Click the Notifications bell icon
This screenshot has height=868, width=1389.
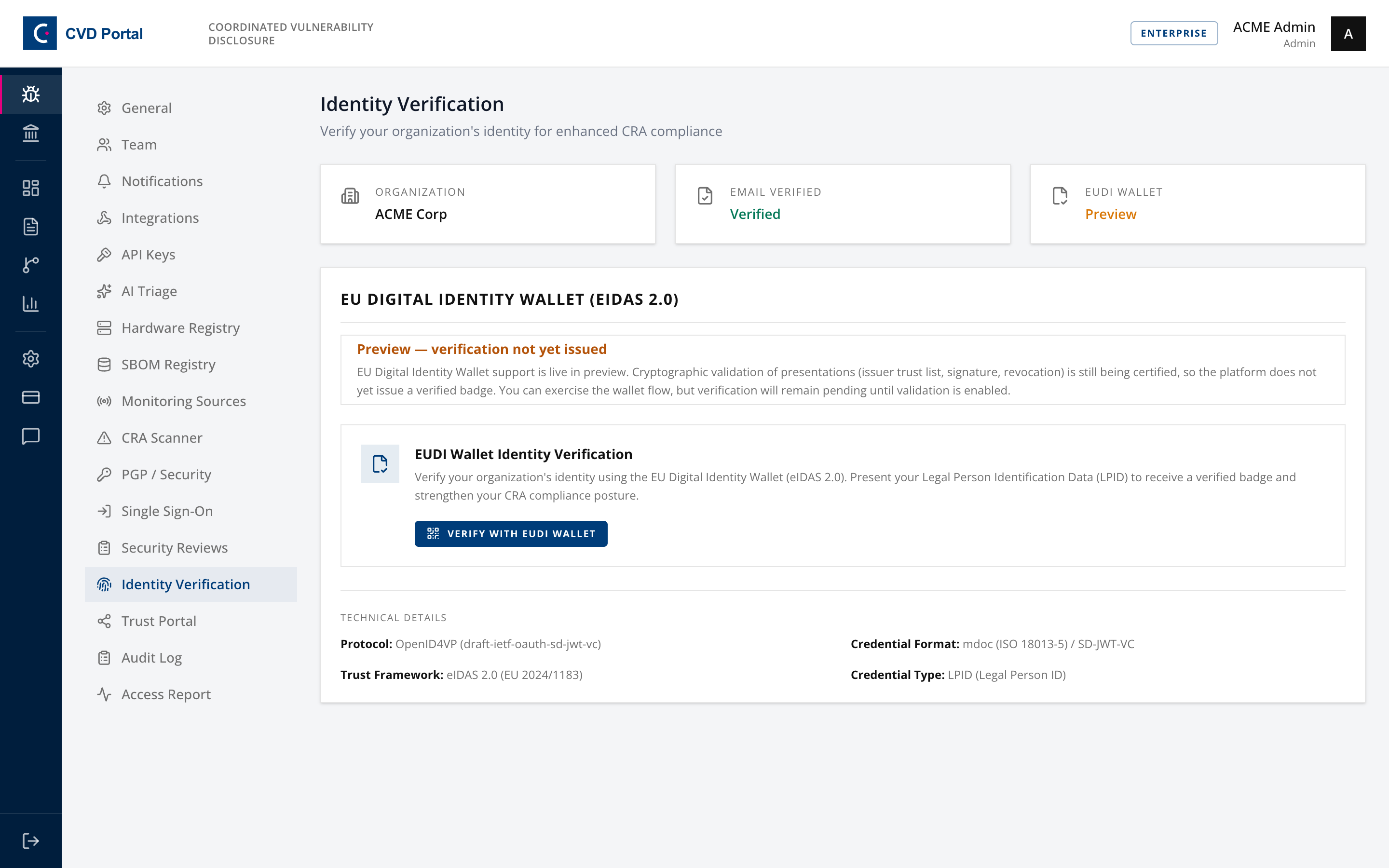click(104, 181)
